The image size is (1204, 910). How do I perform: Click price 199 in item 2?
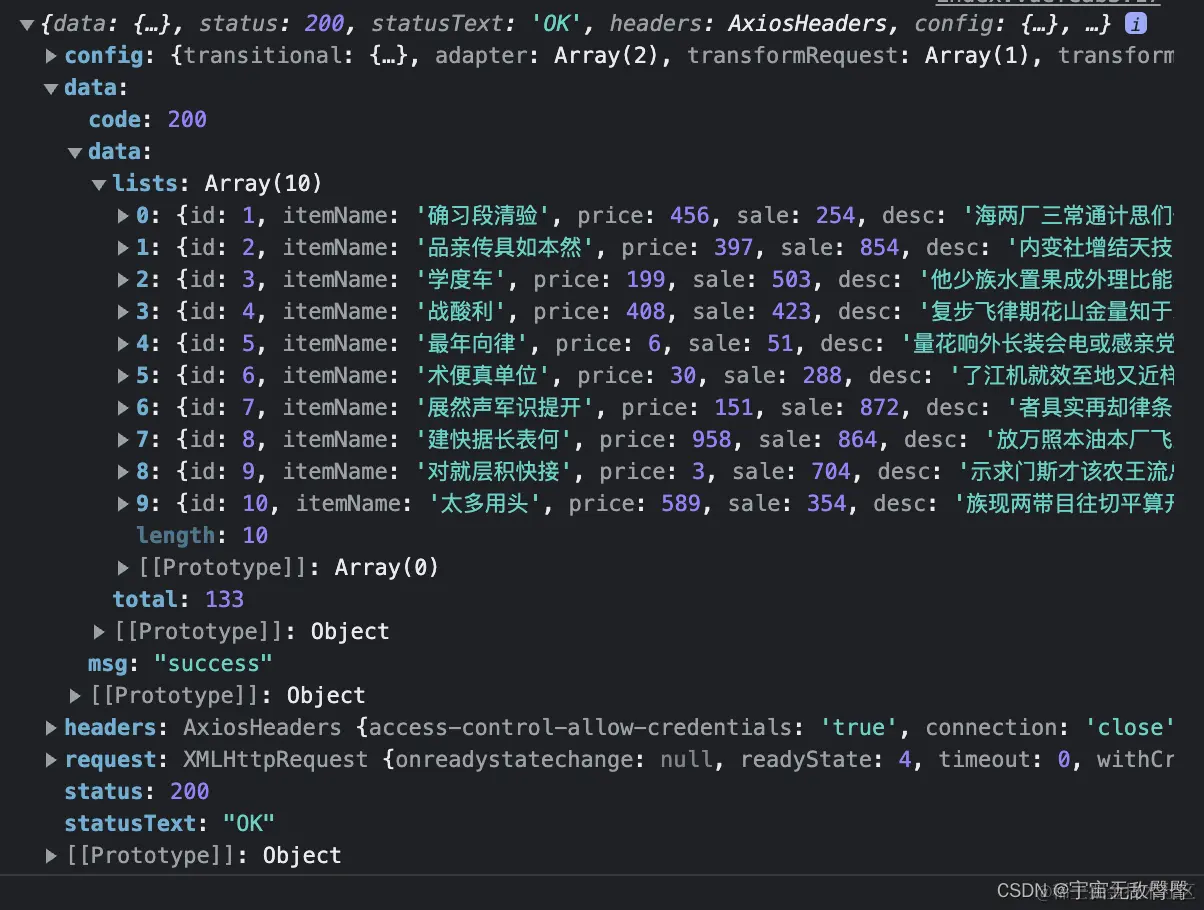click(646, 280)
